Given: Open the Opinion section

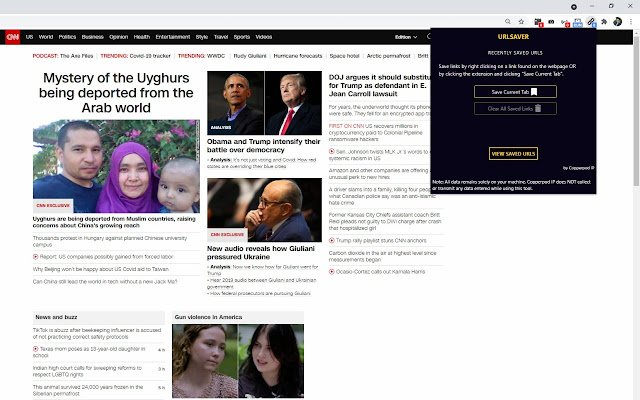Looking at the screenshot, I should (x=118, y=37).
